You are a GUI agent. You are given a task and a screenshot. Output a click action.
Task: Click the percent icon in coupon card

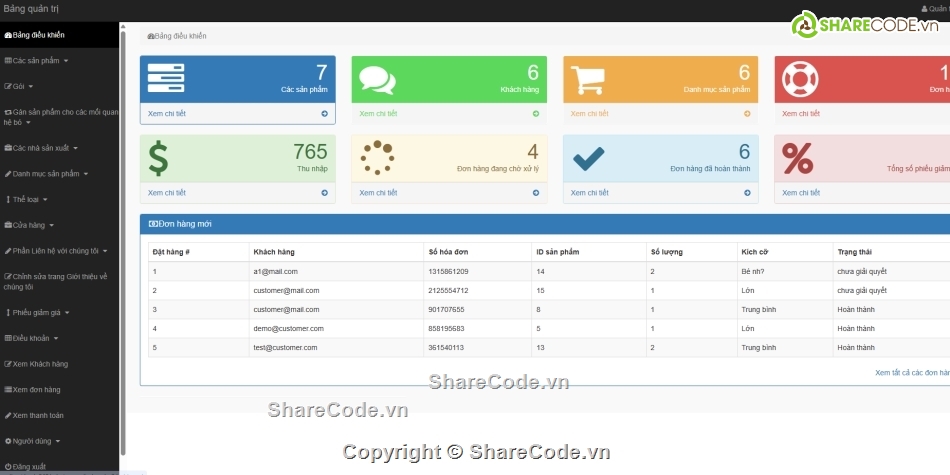797,158
